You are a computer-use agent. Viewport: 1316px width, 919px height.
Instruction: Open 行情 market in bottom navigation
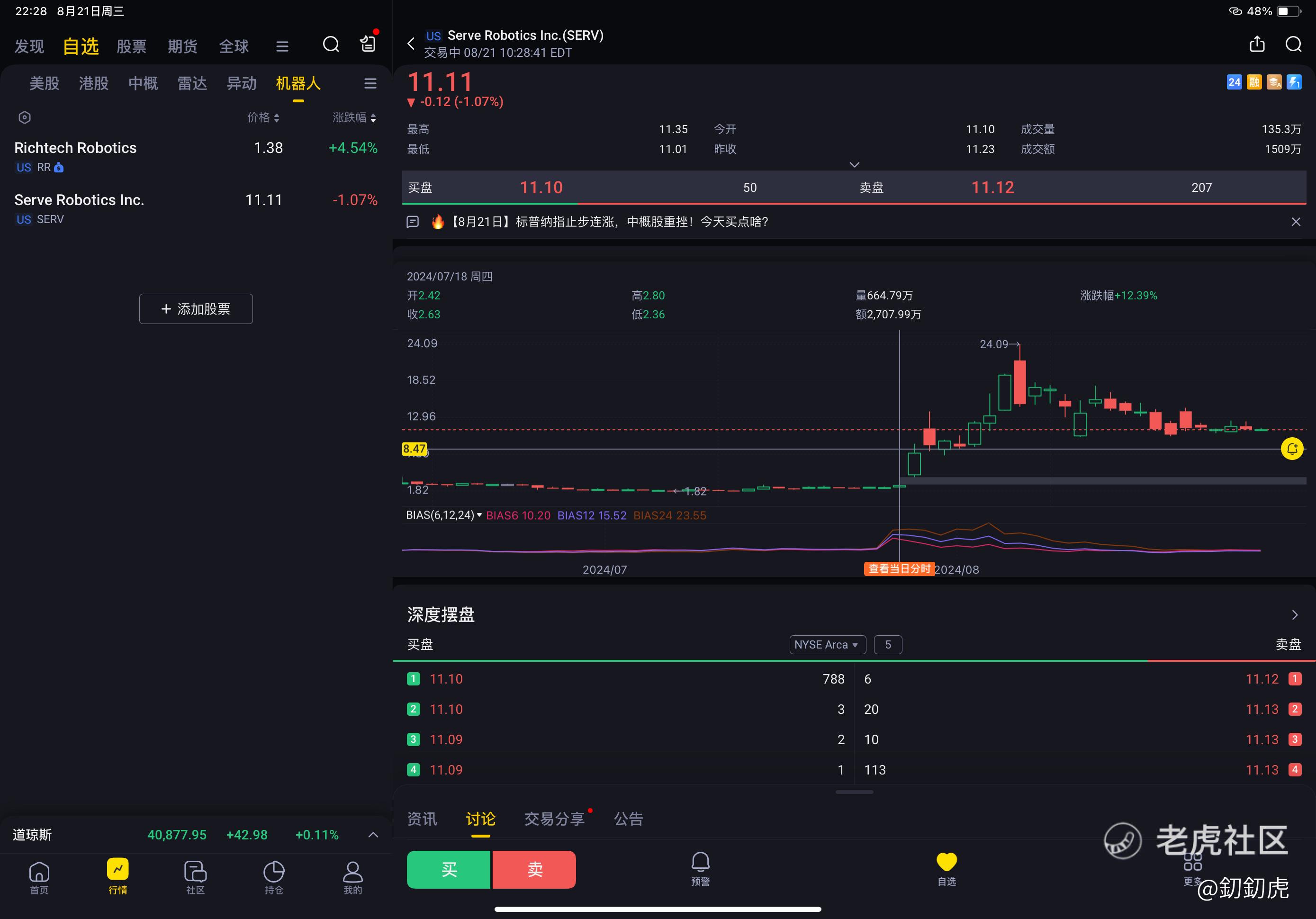[117, 876]
